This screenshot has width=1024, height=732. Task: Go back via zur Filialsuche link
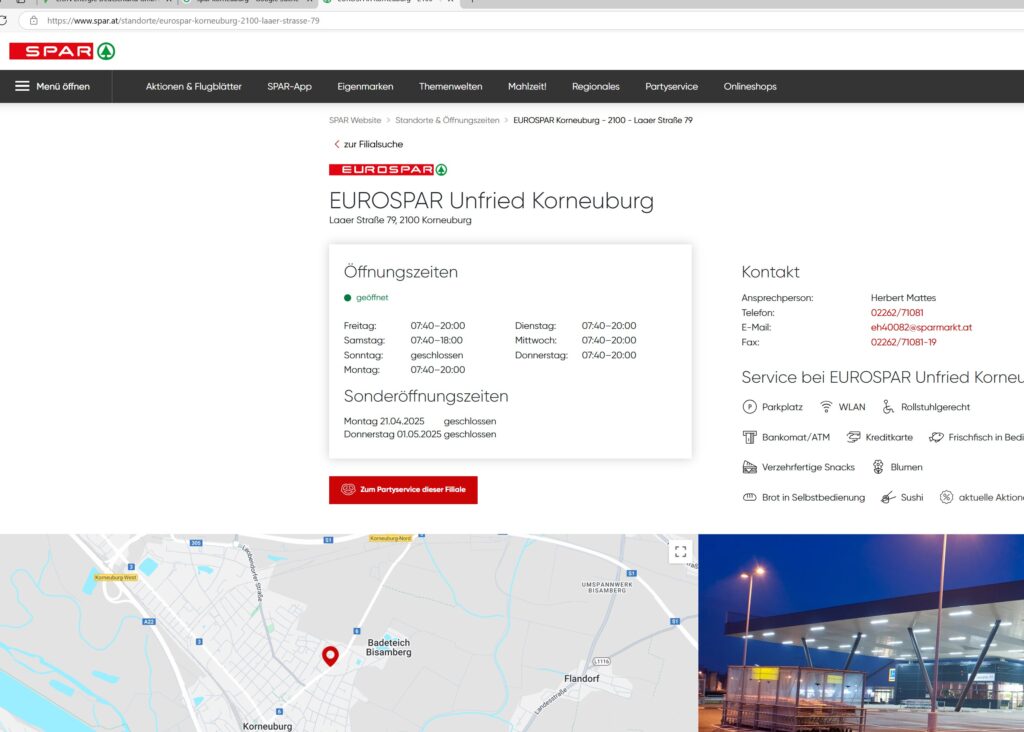click(368, 144)
